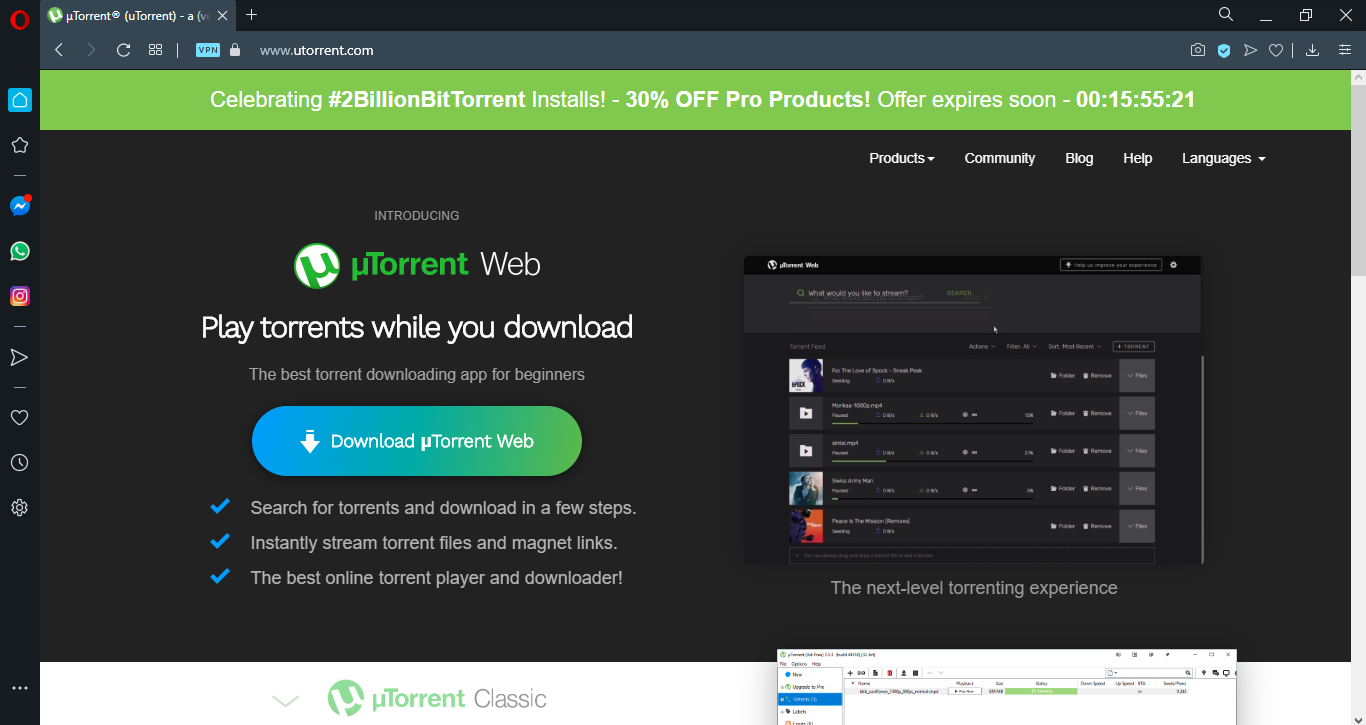The image size is (1366, 725).
Task: Toggle the VPN badge
Action: click(208, 50)
